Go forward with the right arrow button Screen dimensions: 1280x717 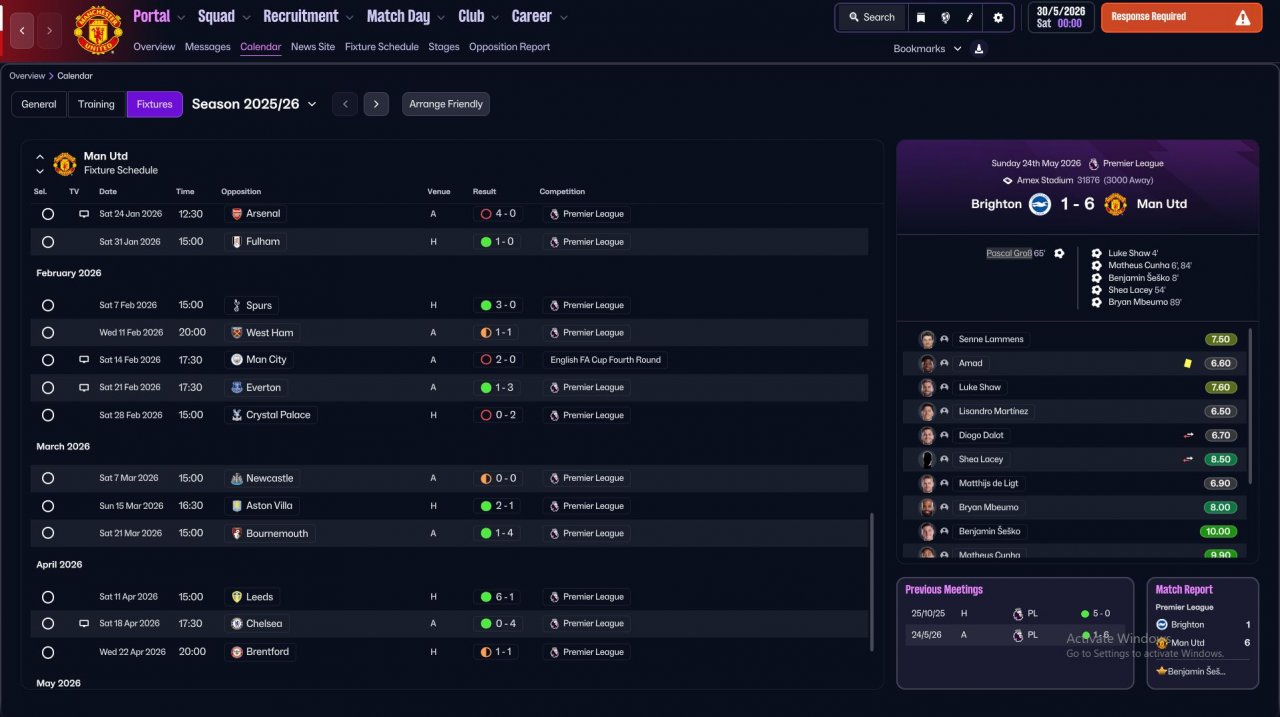[50, 31]
